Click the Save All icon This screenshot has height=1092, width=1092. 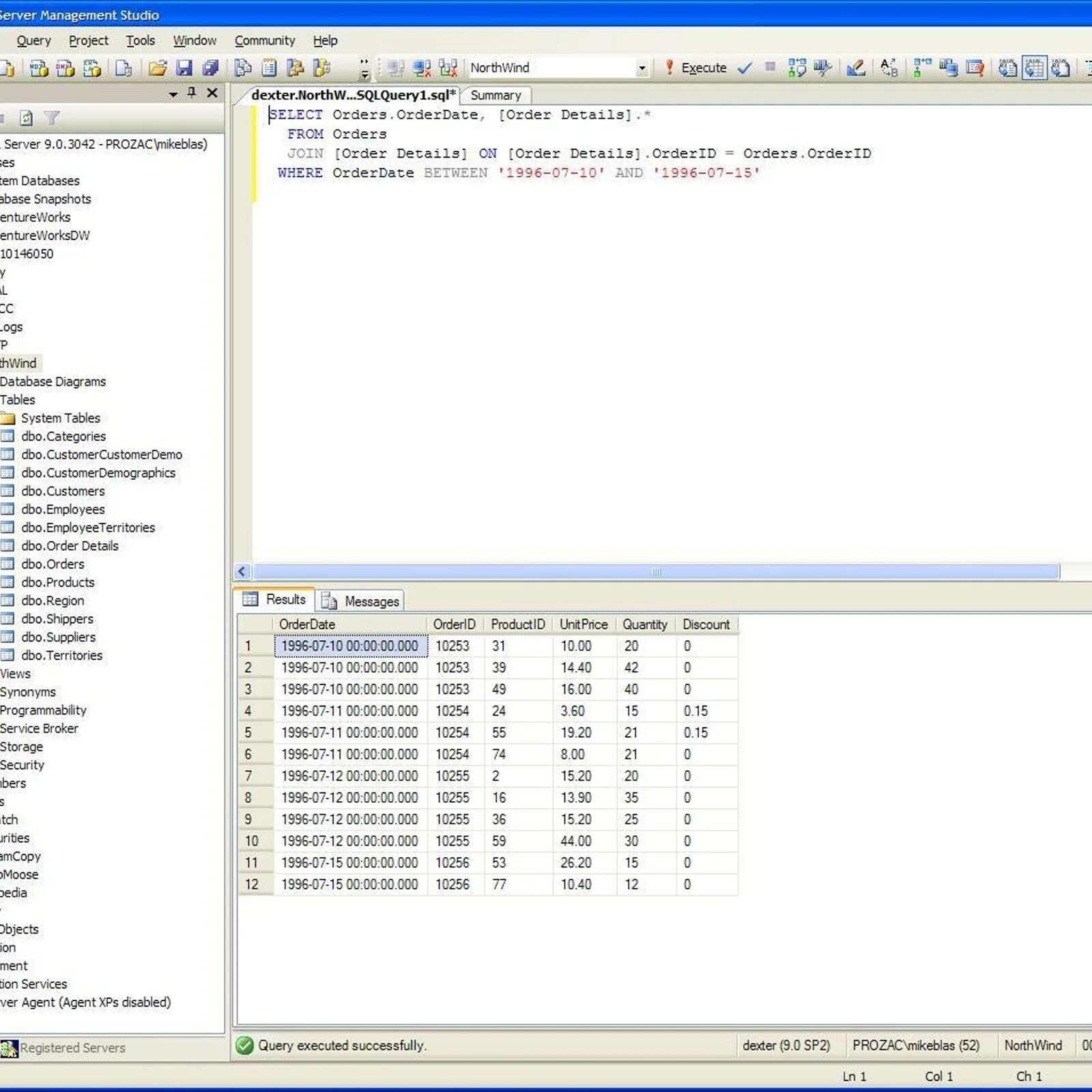210,68
